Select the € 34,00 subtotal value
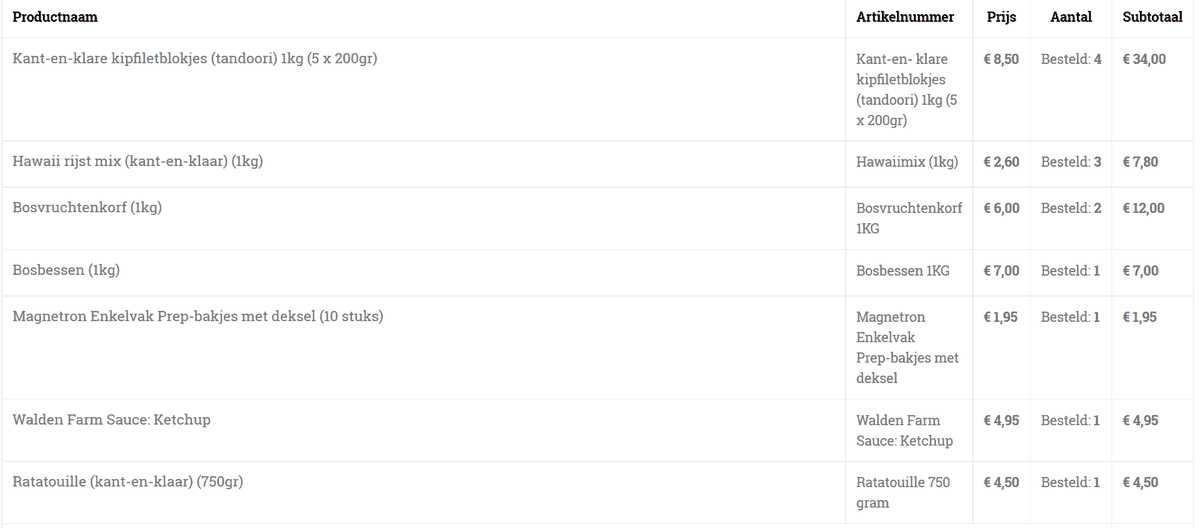Viewport: 1200px width, 528px height. [x=1144, y=59]
